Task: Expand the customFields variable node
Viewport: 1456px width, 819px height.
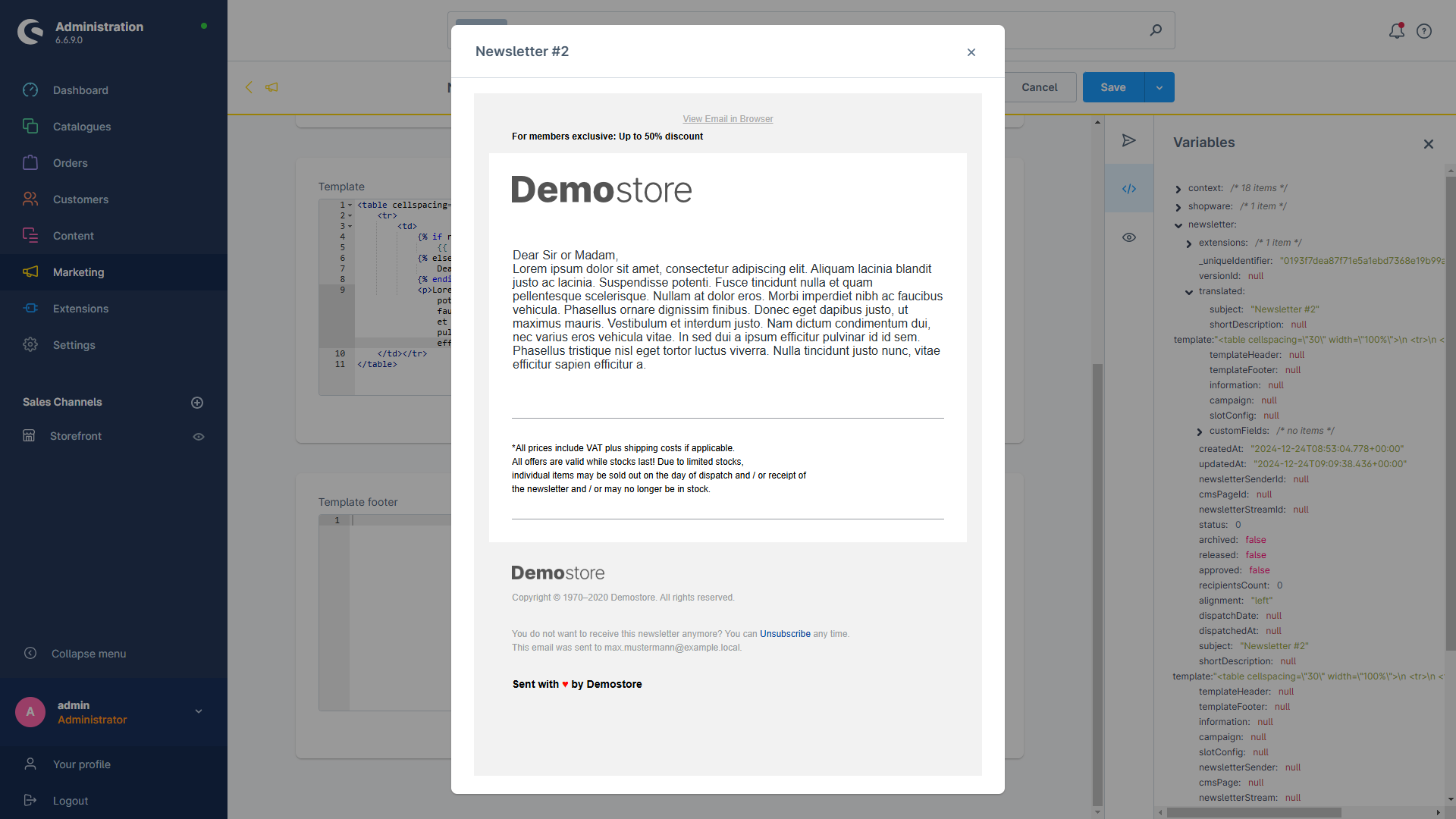Action: (1200, 431)
